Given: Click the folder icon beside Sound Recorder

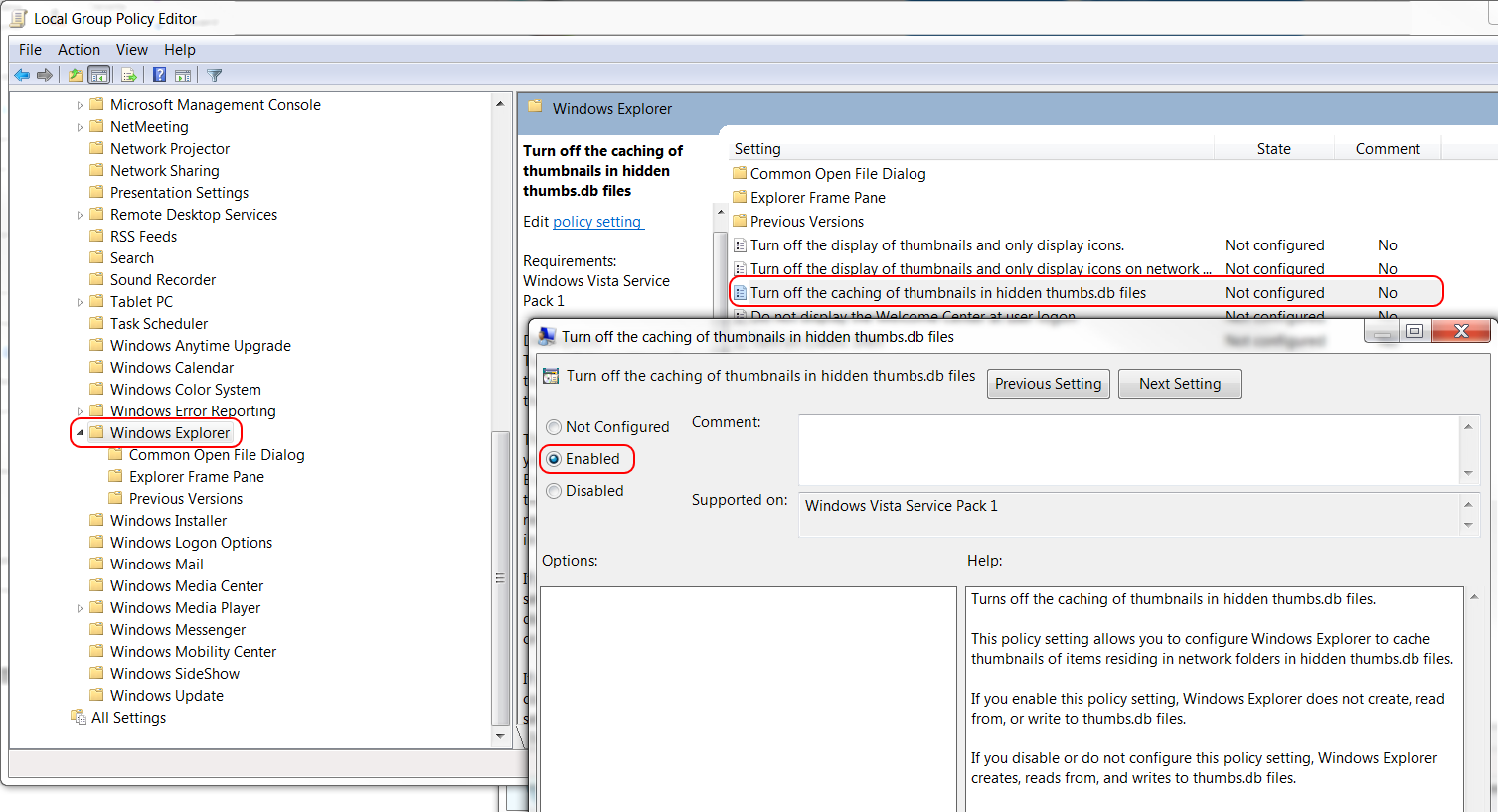Looking at the screenshot, I should (x=96, y=279).
